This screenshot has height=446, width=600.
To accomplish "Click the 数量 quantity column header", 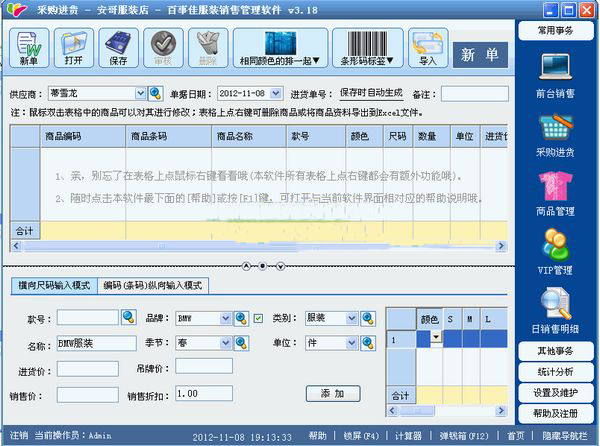I will pyautogui.click(x=431, y=136).
